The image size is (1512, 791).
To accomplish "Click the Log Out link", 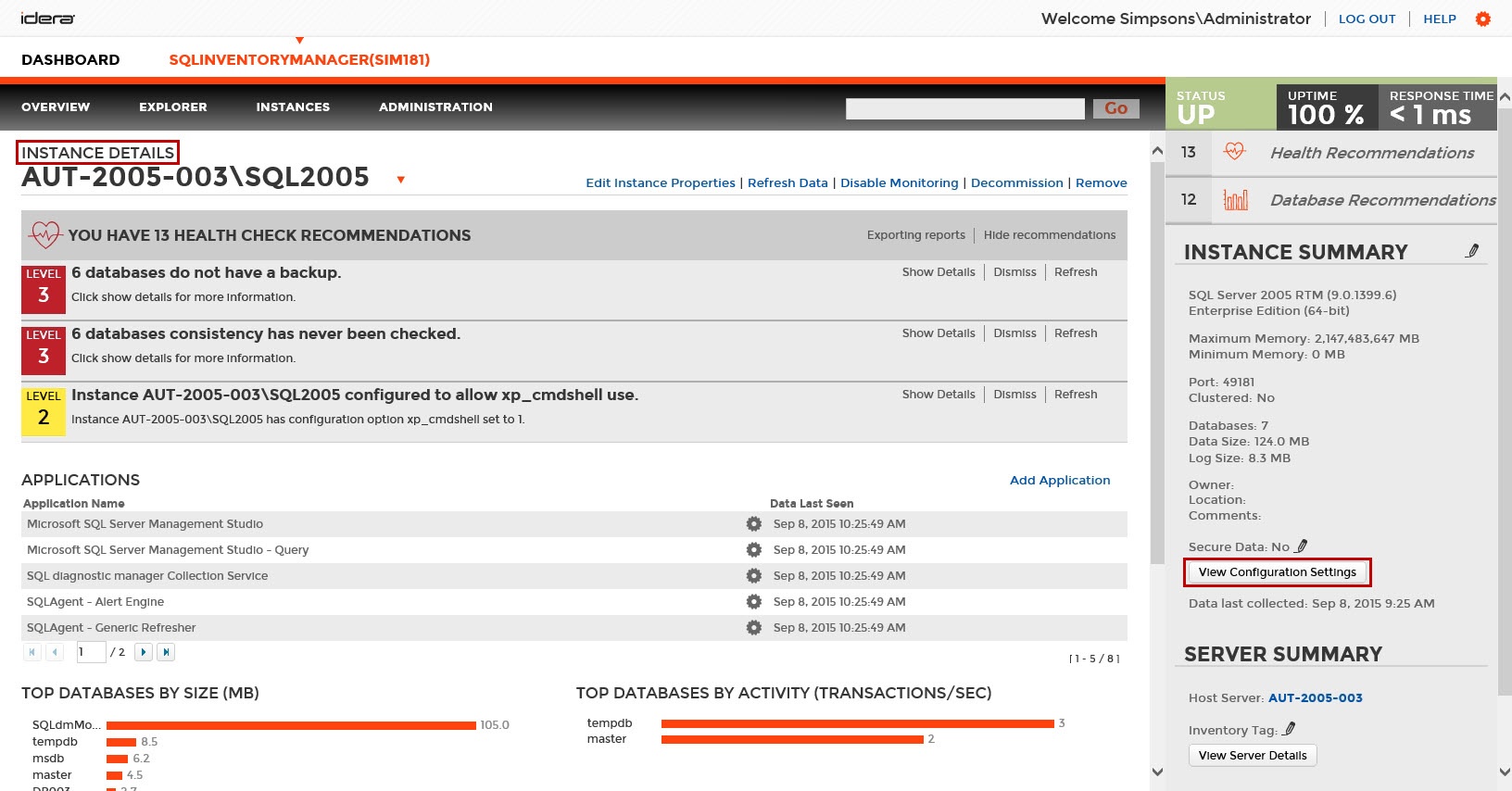I will pos(1367,19).
